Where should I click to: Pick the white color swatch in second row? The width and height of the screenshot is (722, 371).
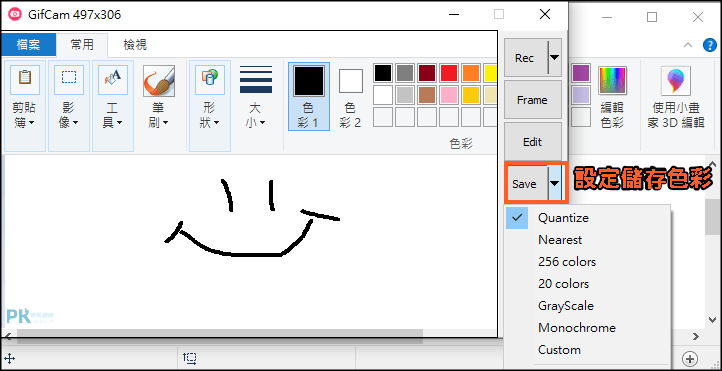pyautogui.click(x=383, y=95)
